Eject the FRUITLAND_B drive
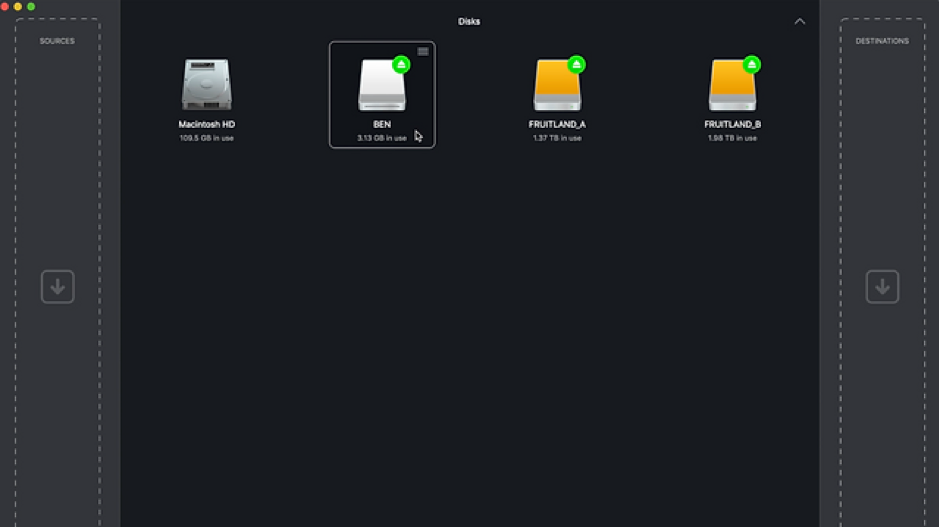 point(751,65)
